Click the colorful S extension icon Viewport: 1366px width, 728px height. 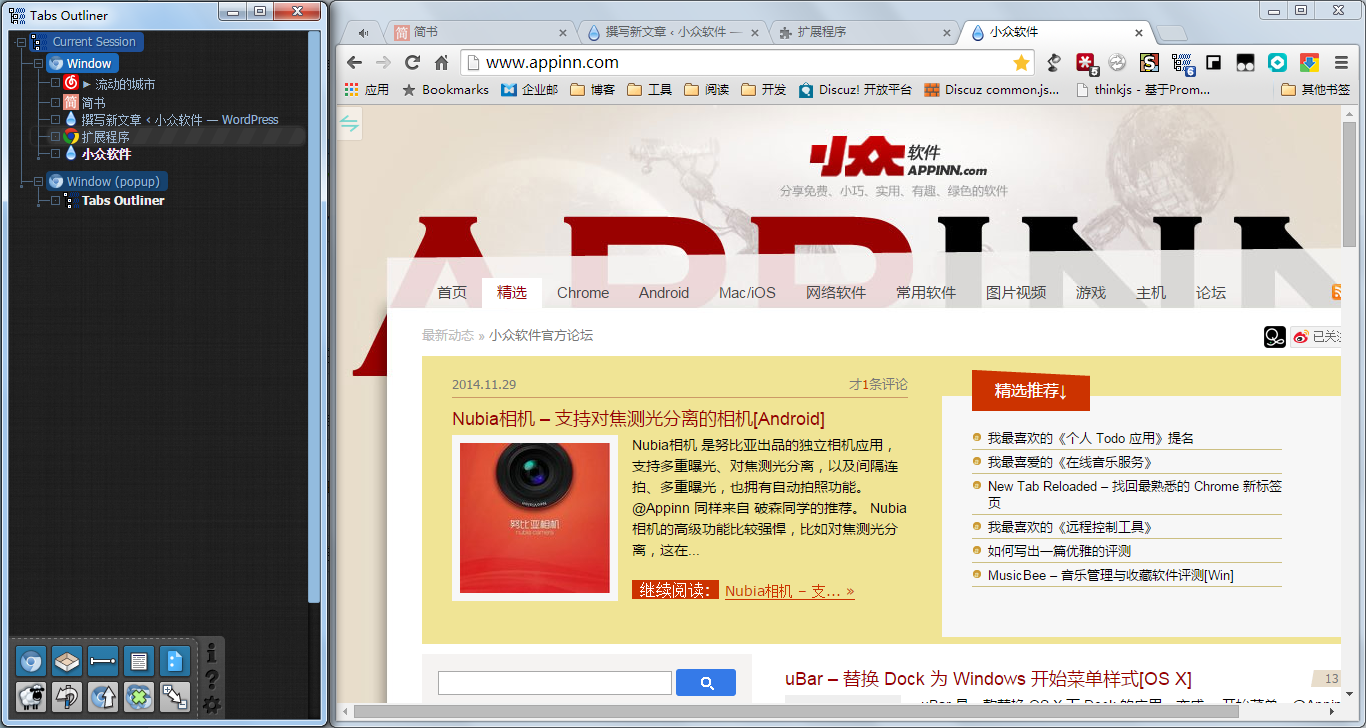1149,62
